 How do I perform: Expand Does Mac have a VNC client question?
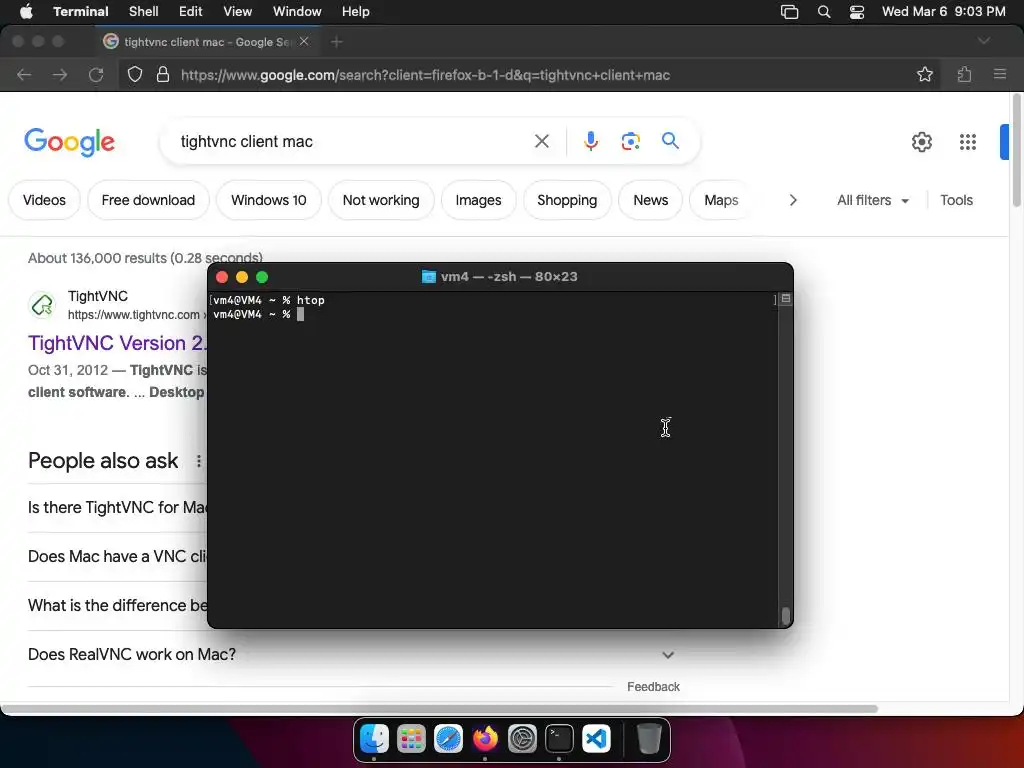pos(118,556)
